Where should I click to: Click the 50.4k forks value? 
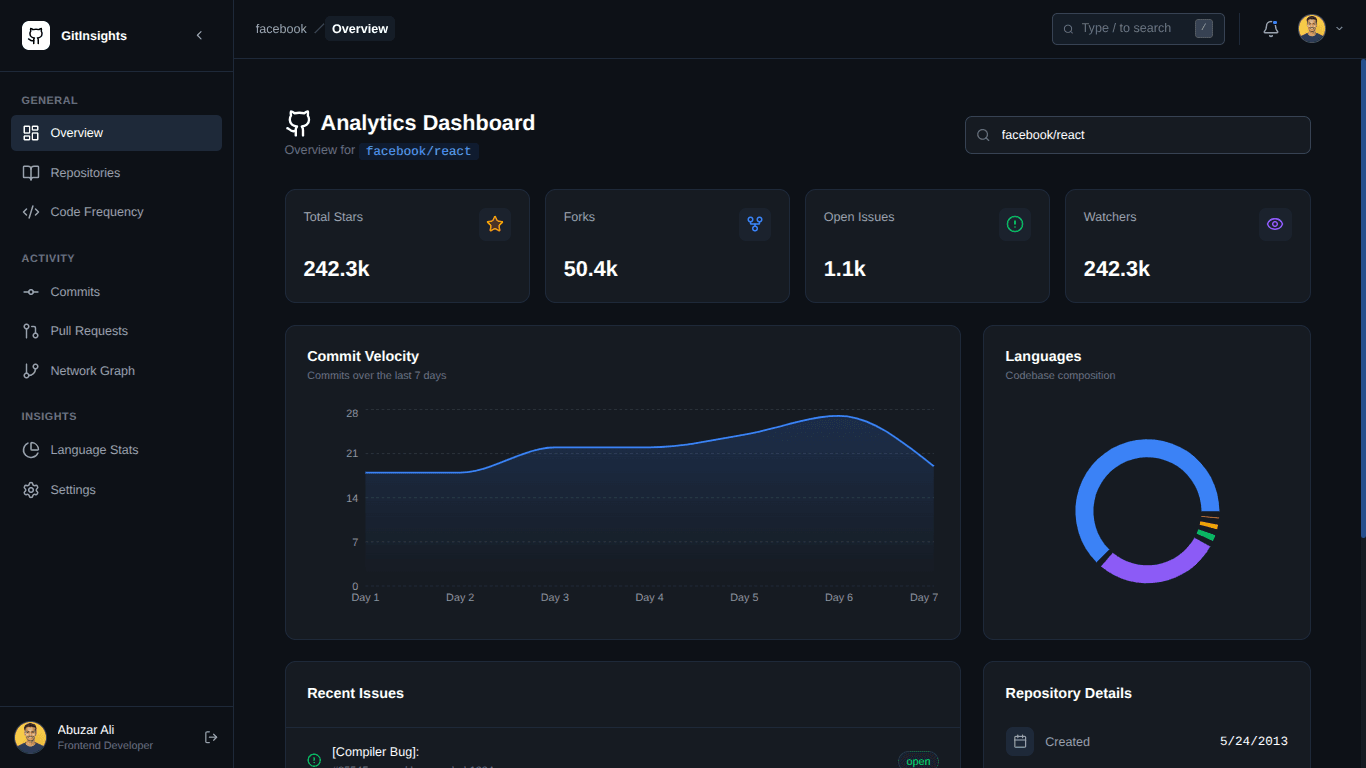[591, 269]
